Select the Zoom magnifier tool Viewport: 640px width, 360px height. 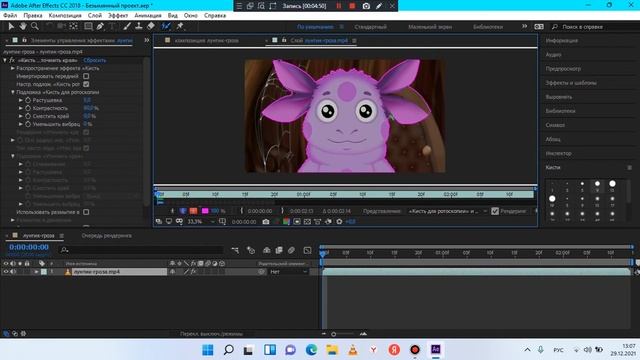tap(35, 26)
